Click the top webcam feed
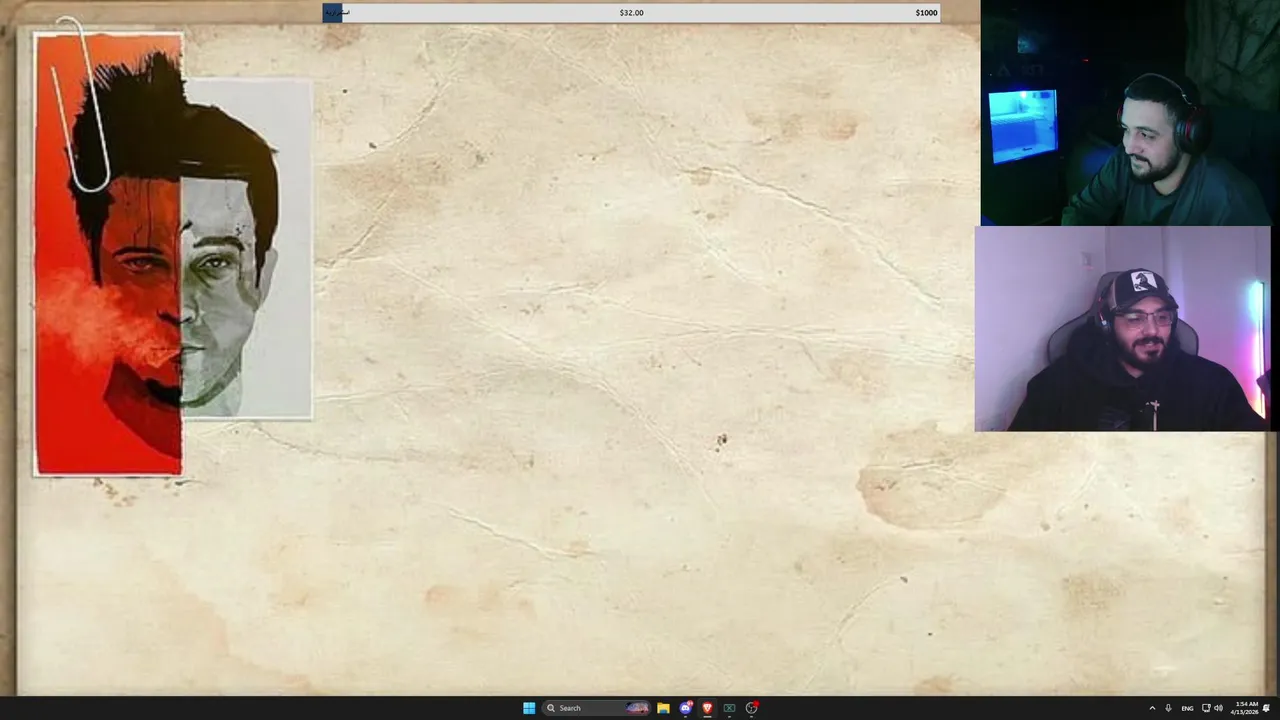 tap(1130, 113)
